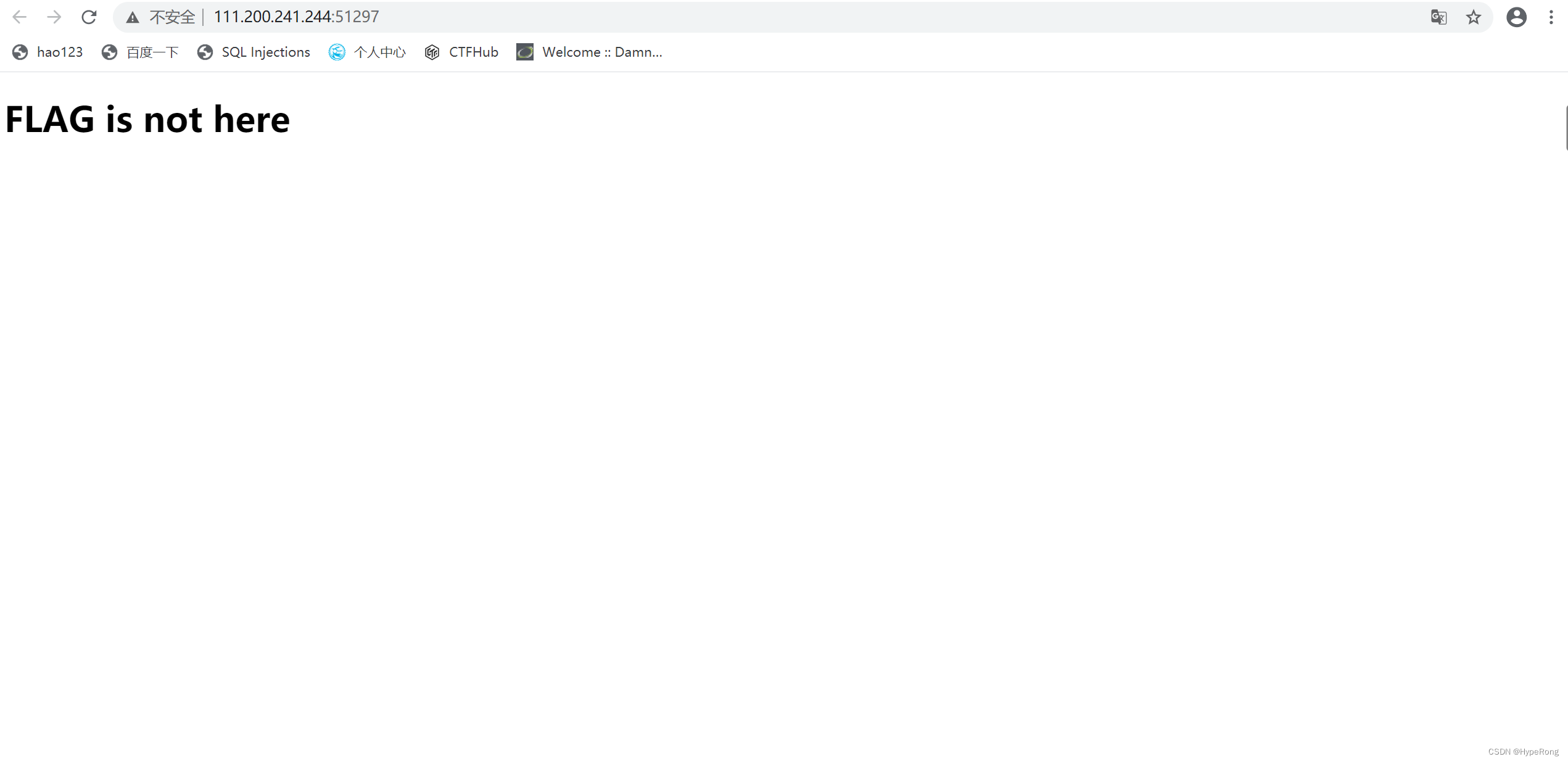Click the 不安全 security label
The image size is (1568, 762).
172,17
